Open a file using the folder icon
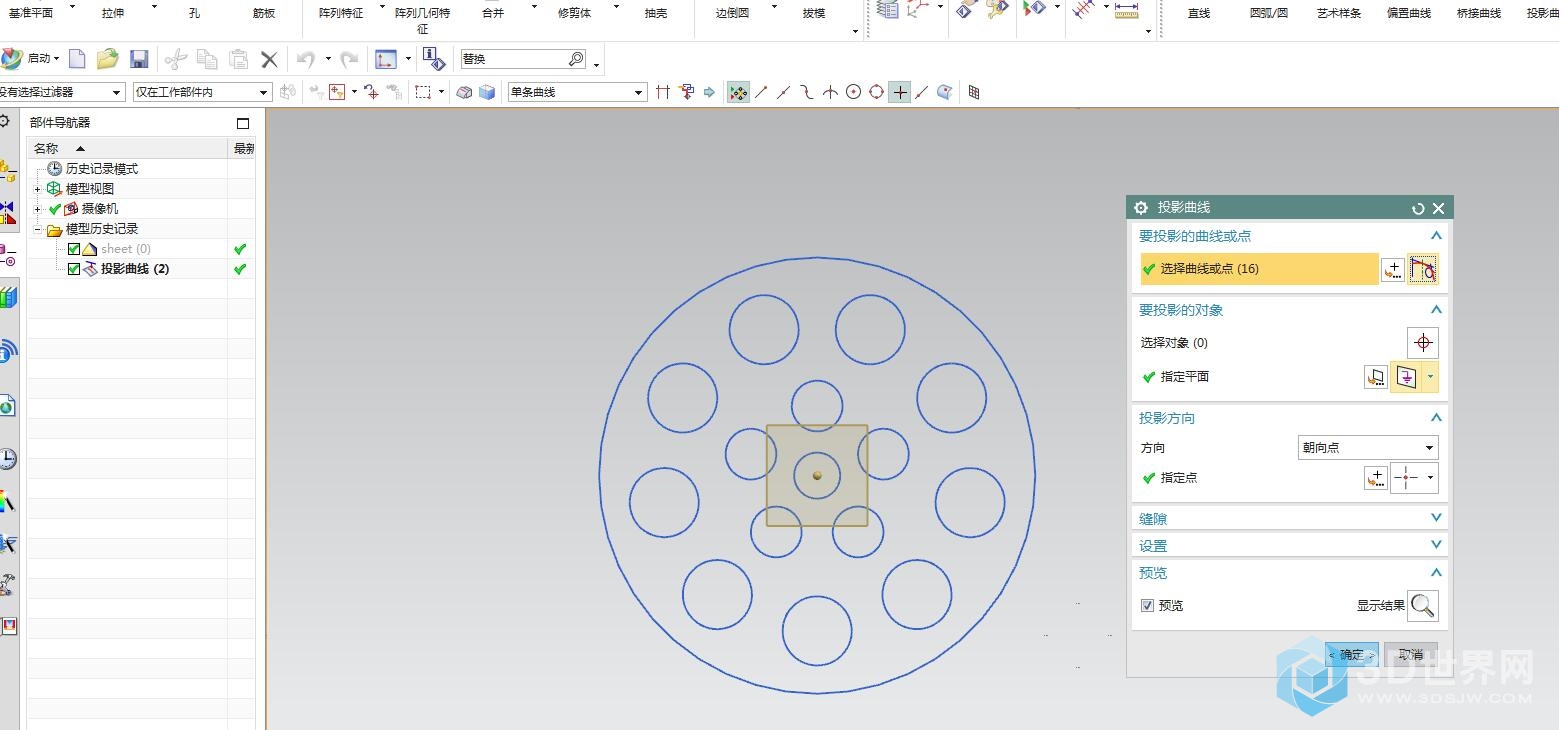Image resolution: width=1559 pixels, height=730 pixels. pos(108,59)
